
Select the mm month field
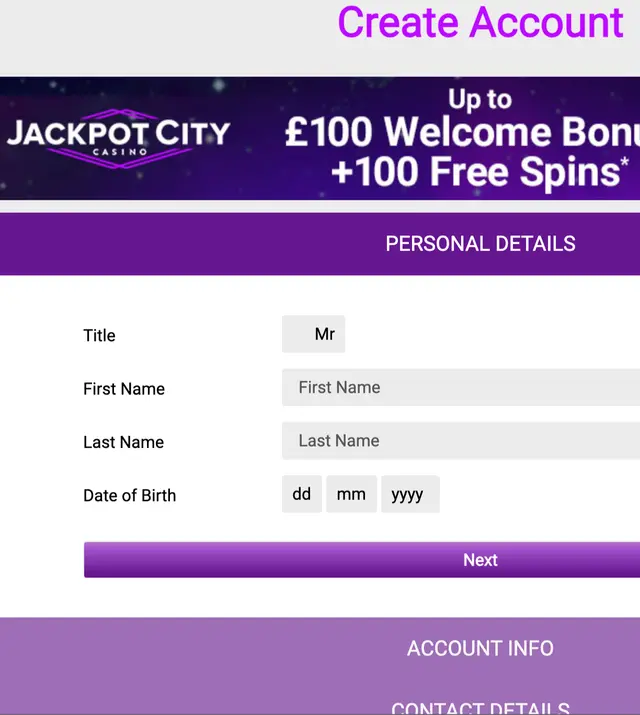tap(351, 494)
